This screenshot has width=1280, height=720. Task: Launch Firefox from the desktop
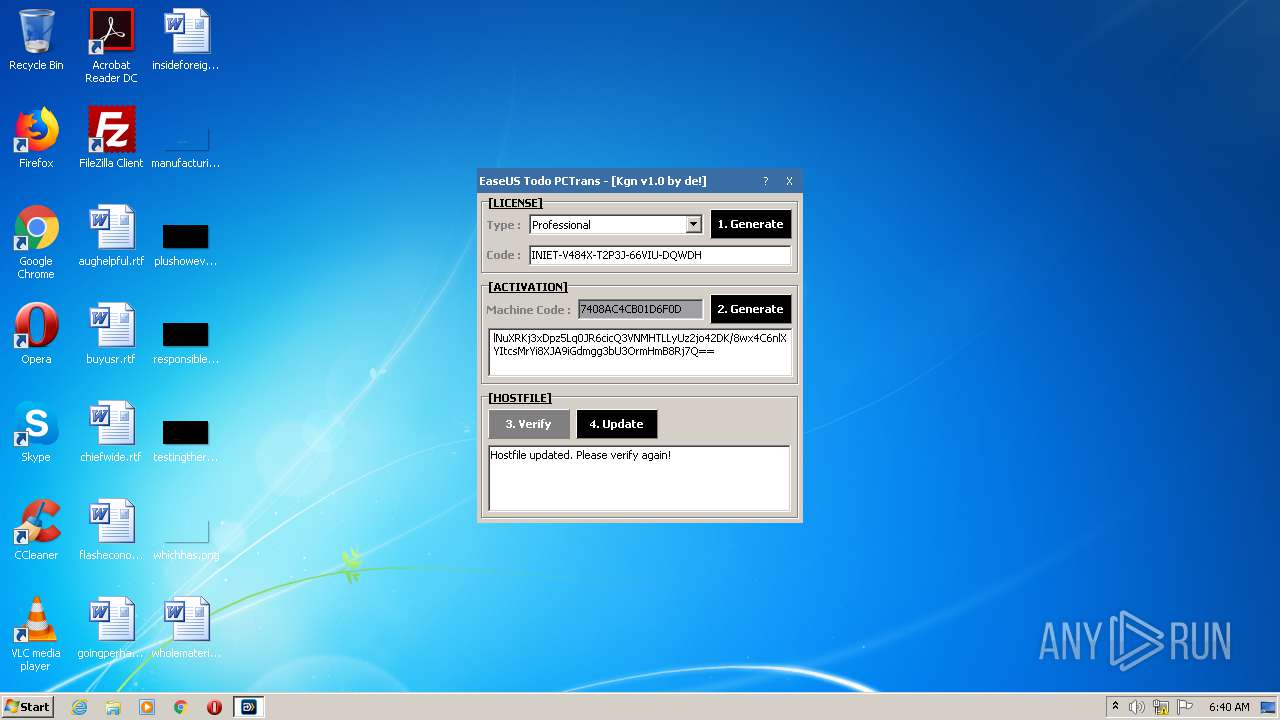click(36, 138)
